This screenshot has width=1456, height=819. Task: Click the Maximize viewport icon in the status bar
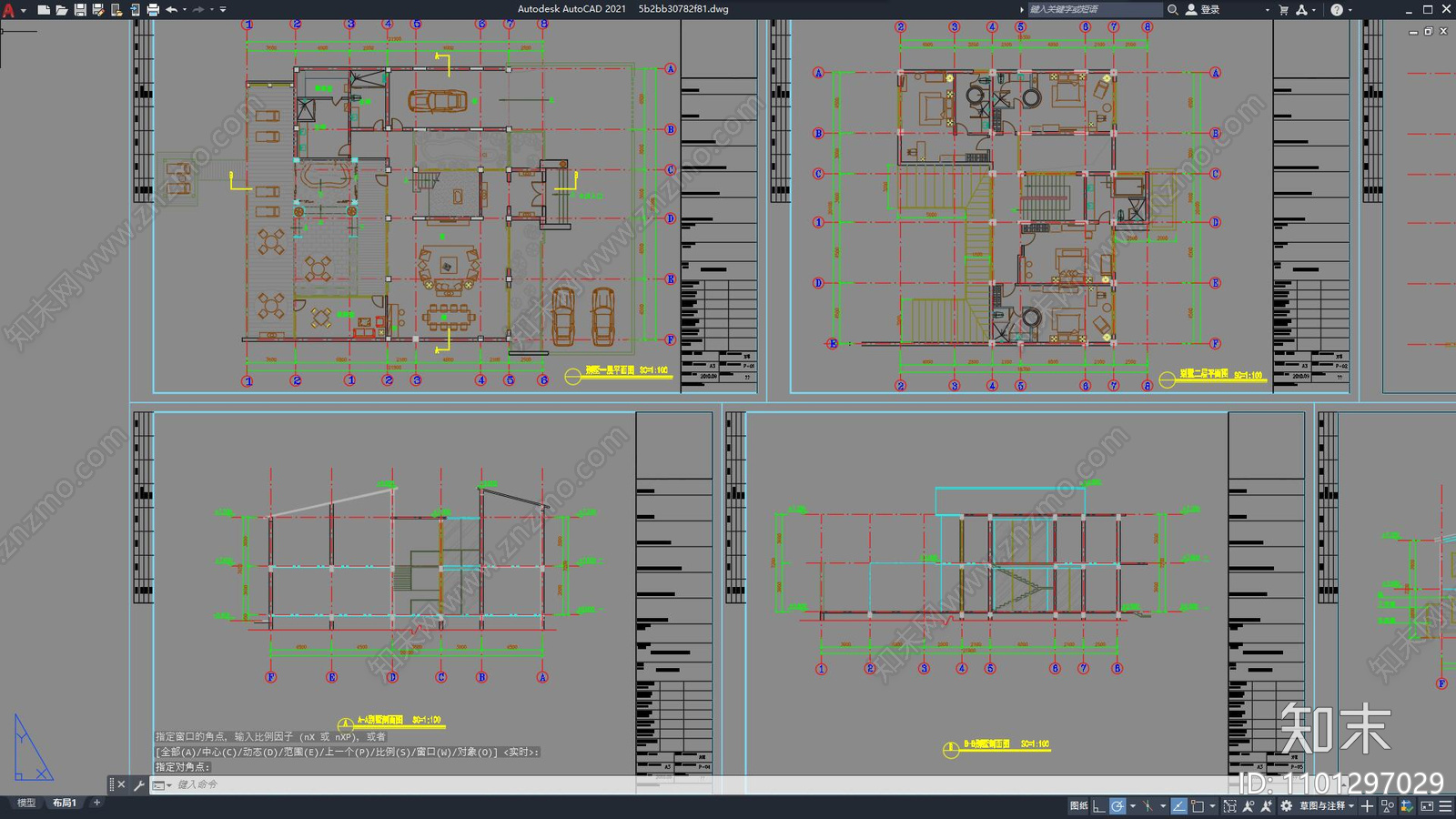1229,805
